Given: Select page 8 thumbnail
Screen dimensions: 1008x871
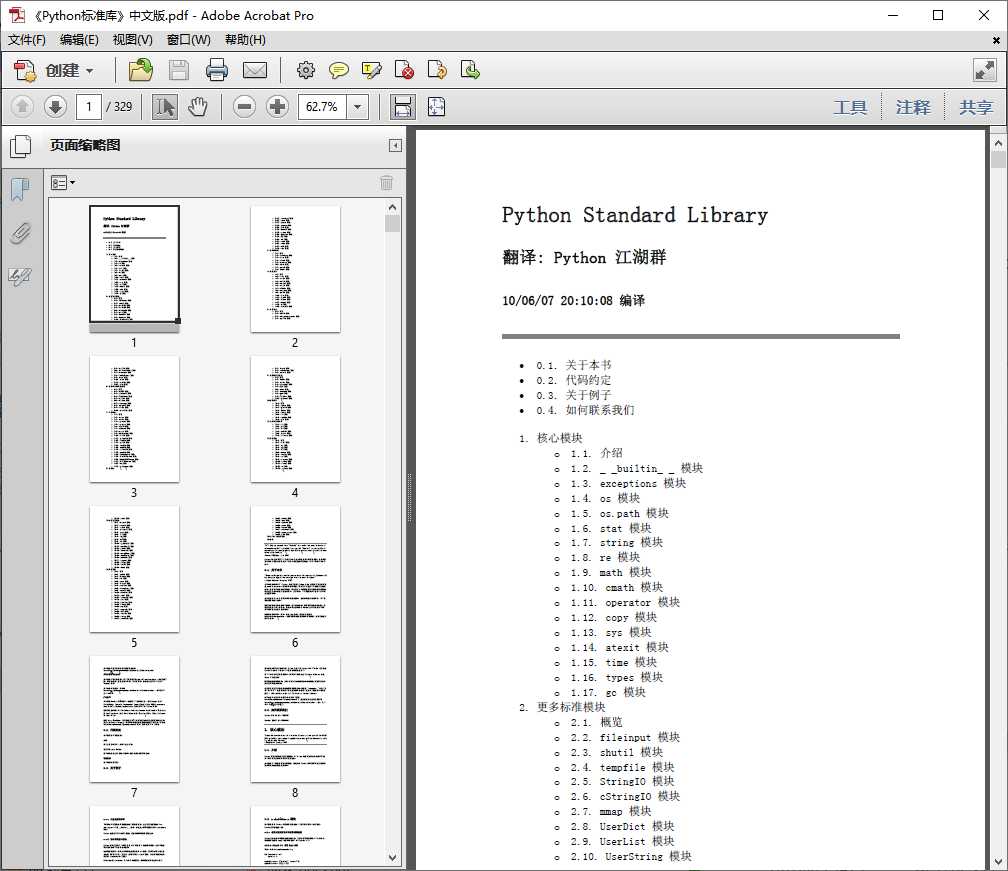Looking at the screenshot, I should [295, 719].
